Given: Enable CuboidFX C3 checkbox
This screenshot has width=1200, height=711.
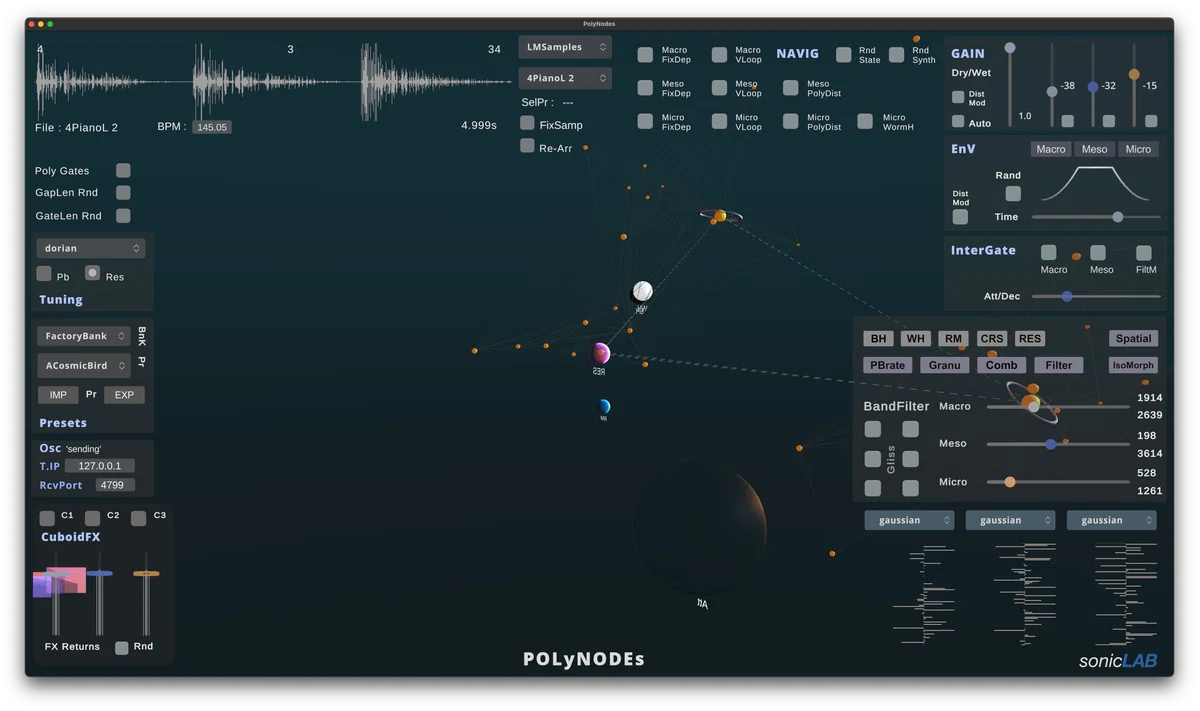Looking at the screenshot, I should point(139,518).
